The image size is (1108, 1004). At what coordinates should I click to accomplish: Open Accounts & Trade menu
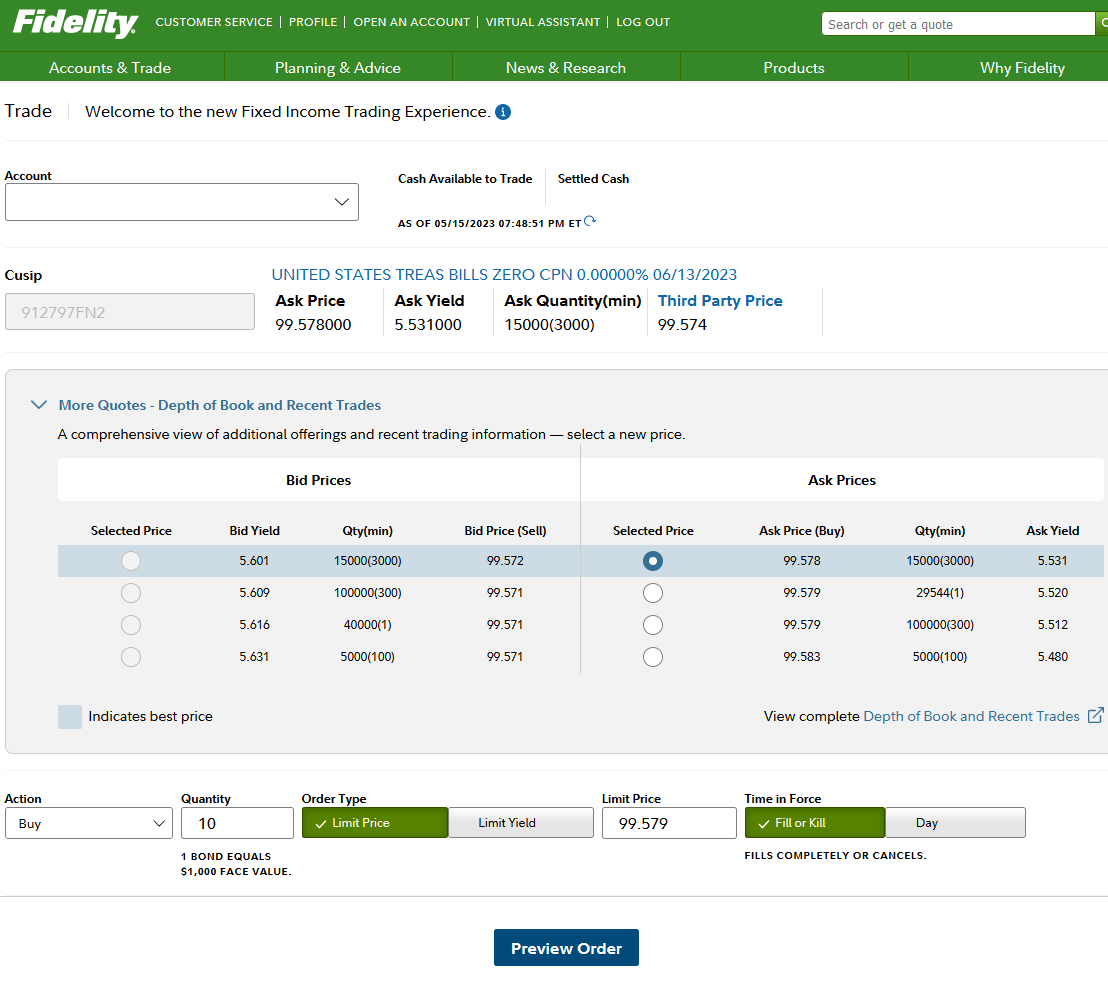(110, 68)
